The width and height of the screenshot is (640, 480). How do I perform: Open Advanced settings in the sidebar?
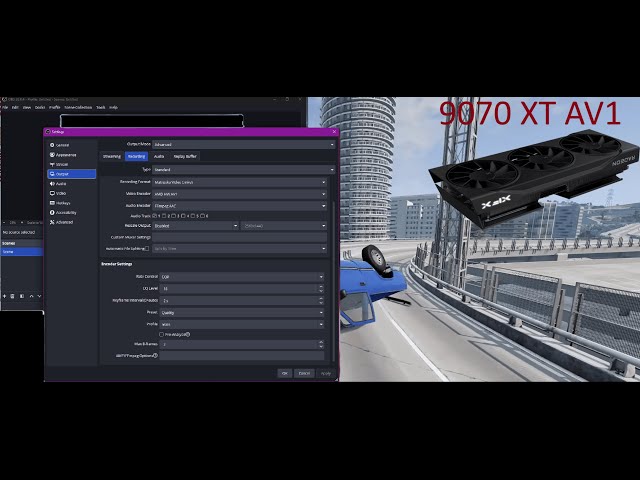tap(71, 222)
